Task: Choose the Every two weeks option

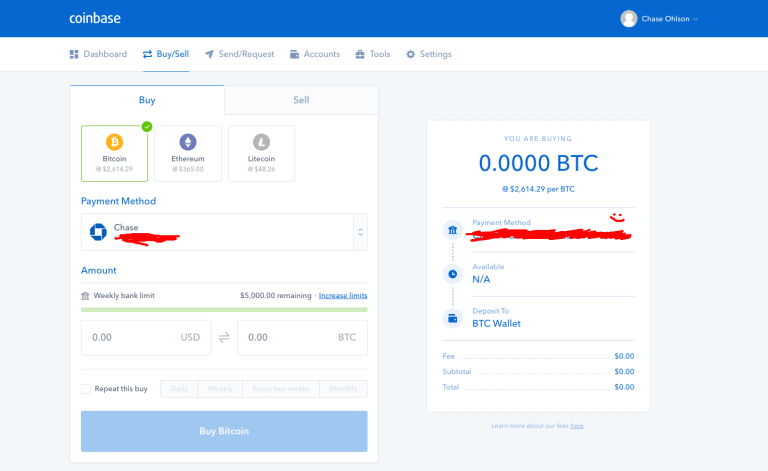Action: 281,389
